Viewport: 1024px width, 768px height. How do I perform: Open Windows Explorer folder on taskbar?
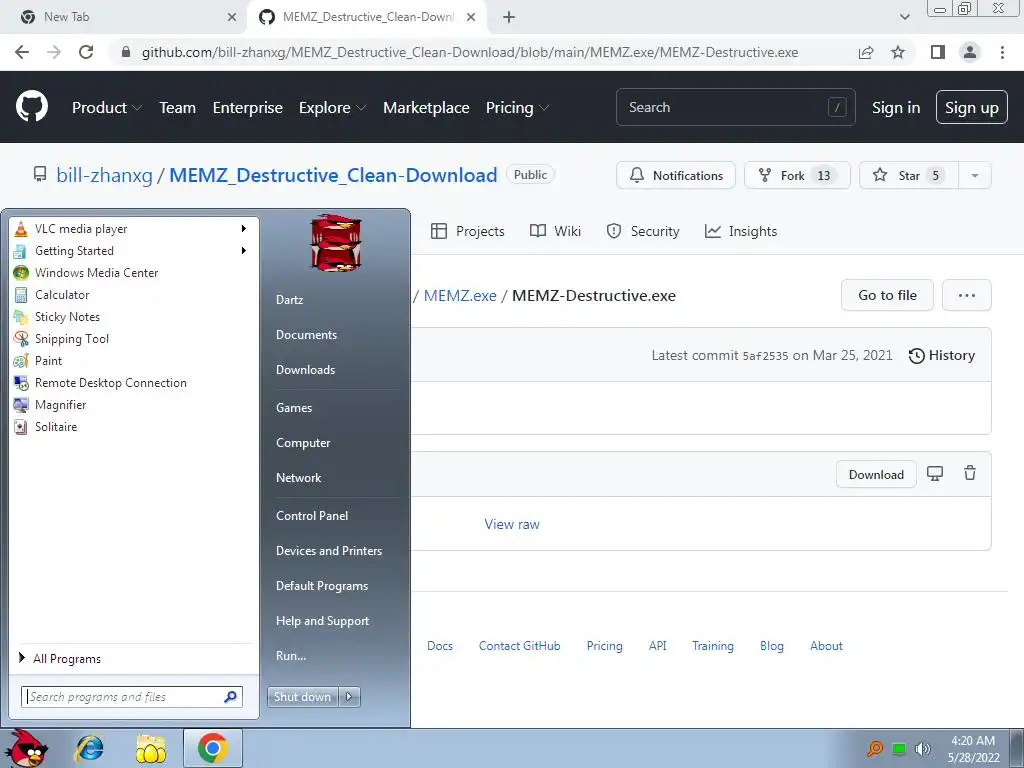coord(151,748)
